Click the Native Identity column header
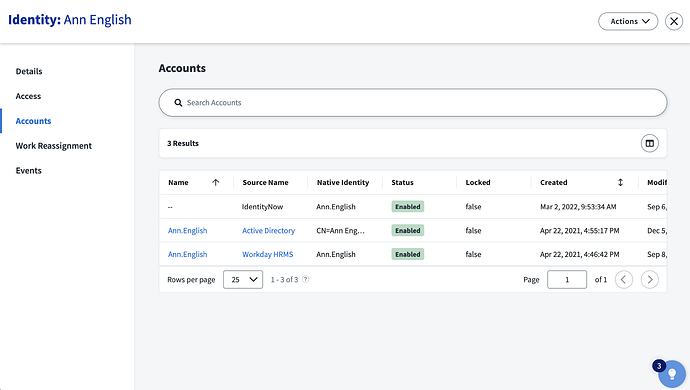 point(343,182)
